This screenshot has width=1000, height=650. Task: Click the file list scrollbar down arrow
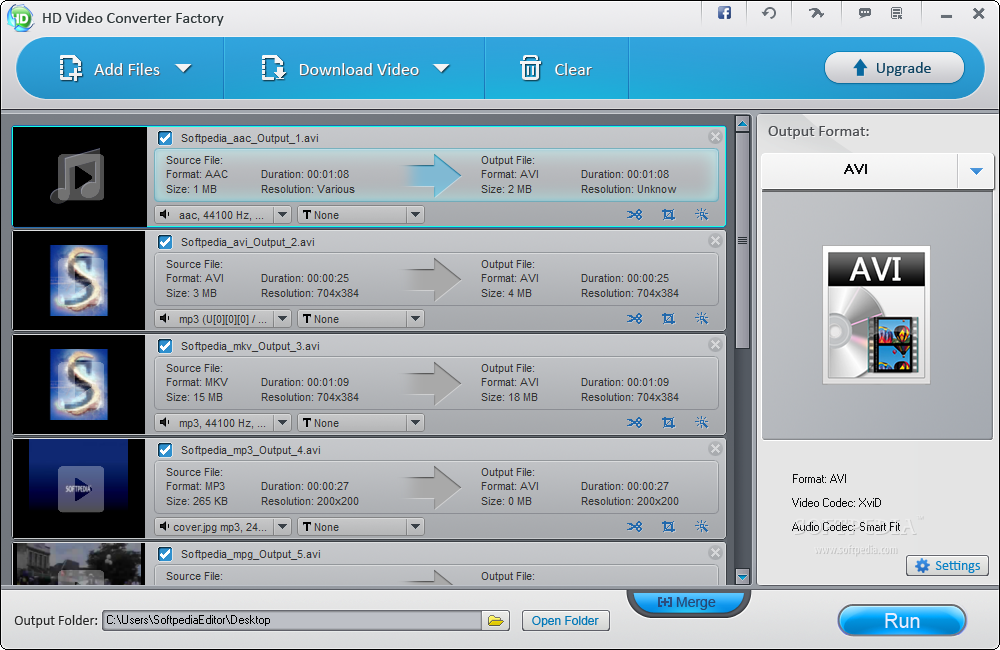[742, 577]
